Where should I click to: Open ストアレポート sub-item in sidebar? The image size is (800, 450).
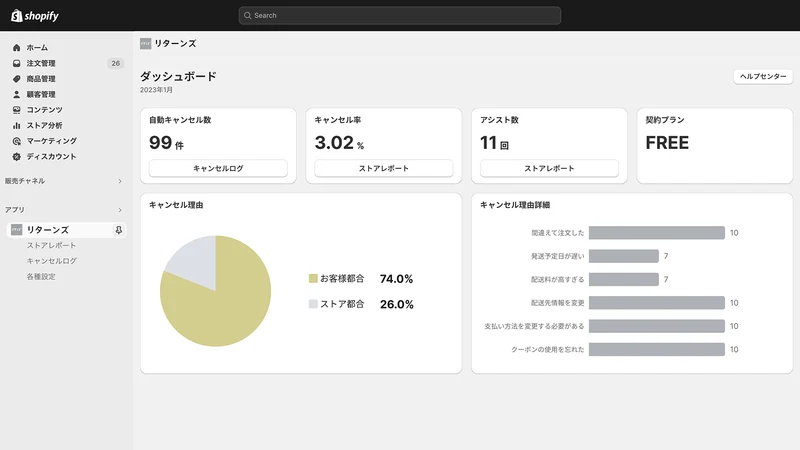(x=51, y=245)
